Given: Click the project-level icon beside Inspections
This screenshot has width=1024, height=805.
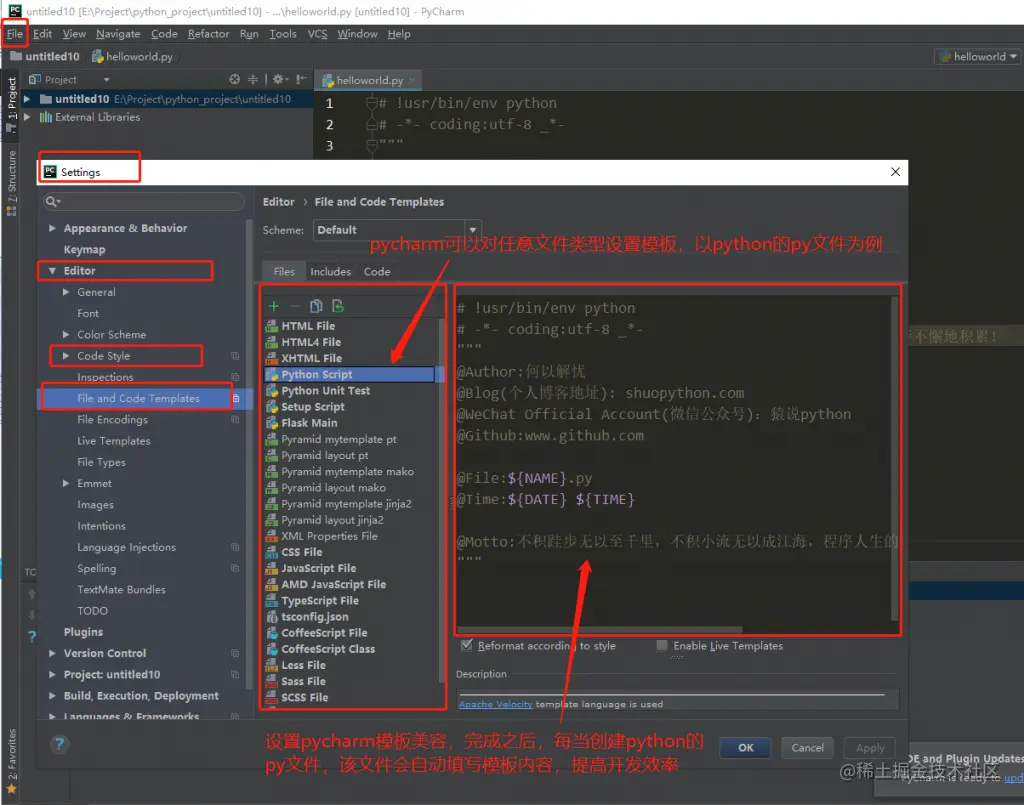Looking at the screenshot, I should click(x=235, y=377).
